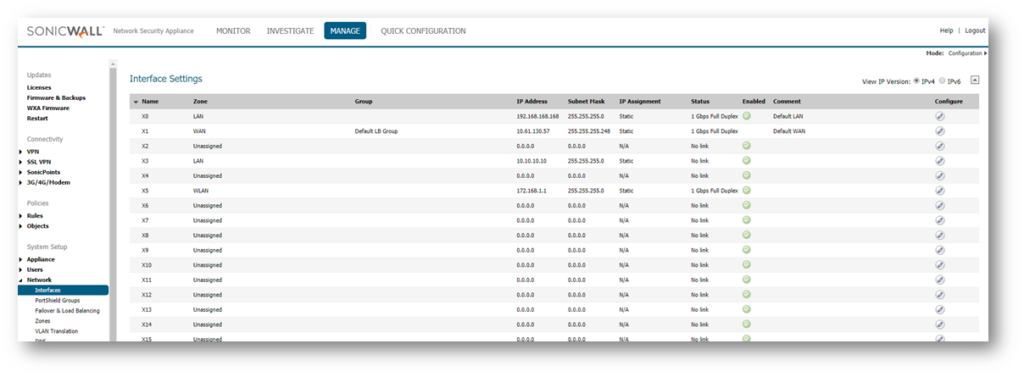The height and width of the screenshot is (377, 1024).
Task: Click the configure icon for X3 interface
Action: (x=940, y=161)
